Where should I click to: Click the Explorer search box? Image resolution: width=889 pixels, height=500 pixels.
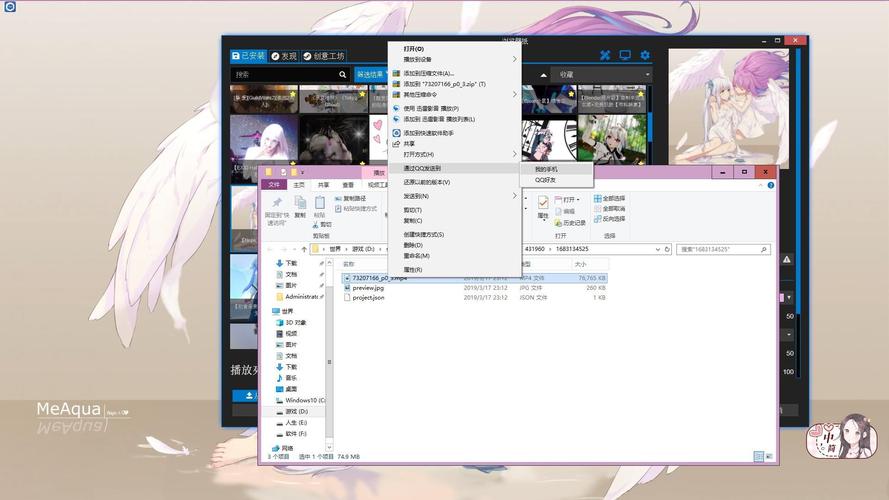[x=723, y=249]
